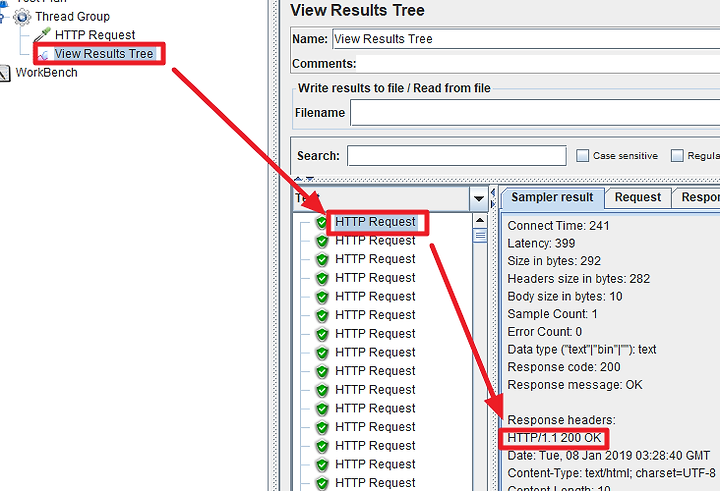
Task: Select Thread Group in the test plan tree
Action: [73, 17]
